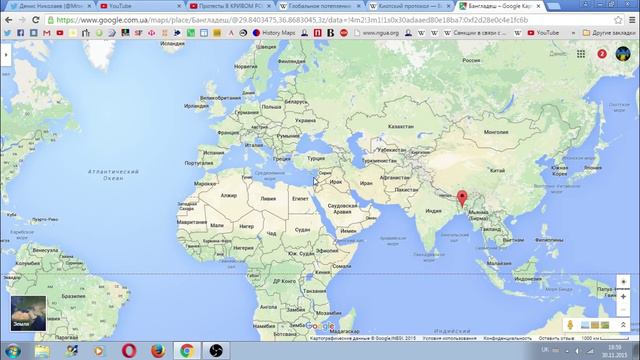
Task: Zoom in with the plus button
Action: tap(623, 297)
